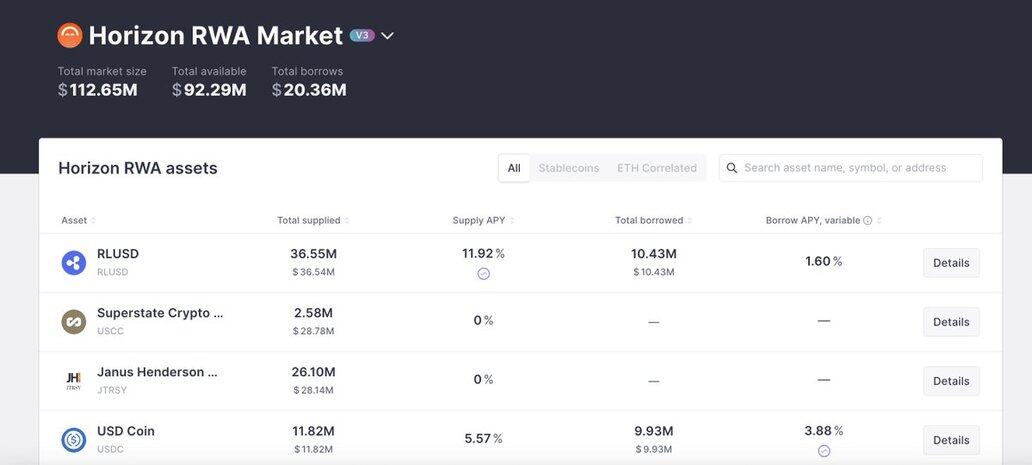Viewport: 1032px width, 465px height.
Task: Focus the asset search input field
Action: click(850, 168)
